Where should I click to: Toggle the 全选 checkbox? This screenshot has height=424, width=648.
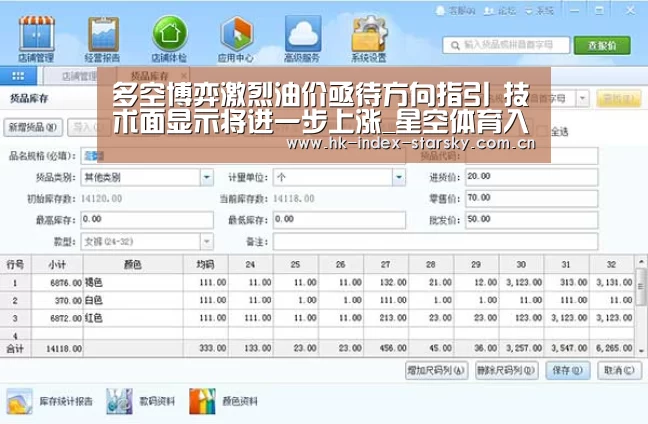click(541, 132)
